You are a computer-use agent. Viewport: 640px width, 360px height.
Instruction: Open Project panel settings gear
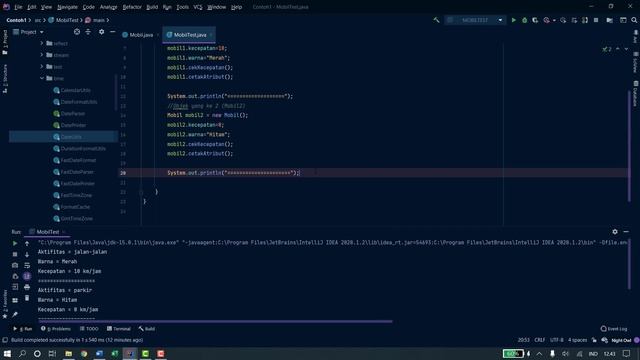pyautogui.click(x=101, y=32)
